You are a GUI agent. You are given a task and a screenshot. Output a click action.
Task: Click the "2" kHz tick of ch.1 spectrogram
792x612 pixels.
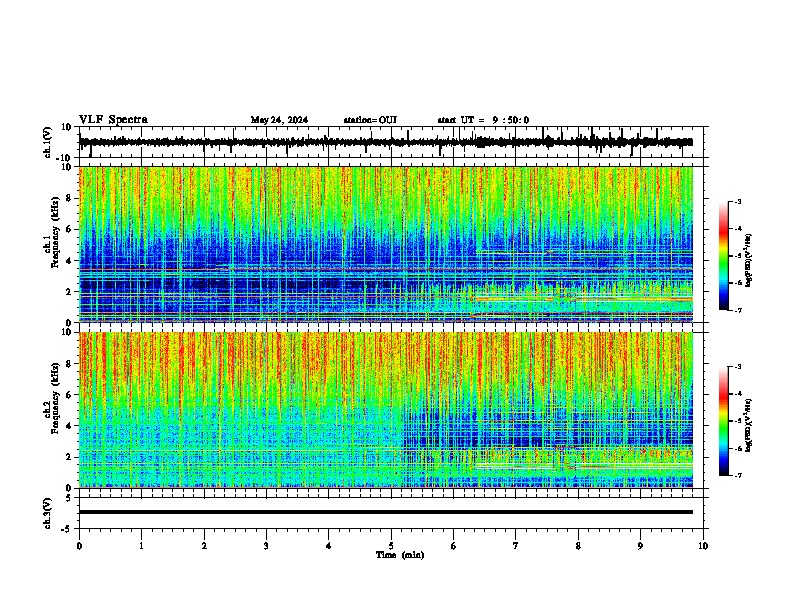(x=70, y=292)
